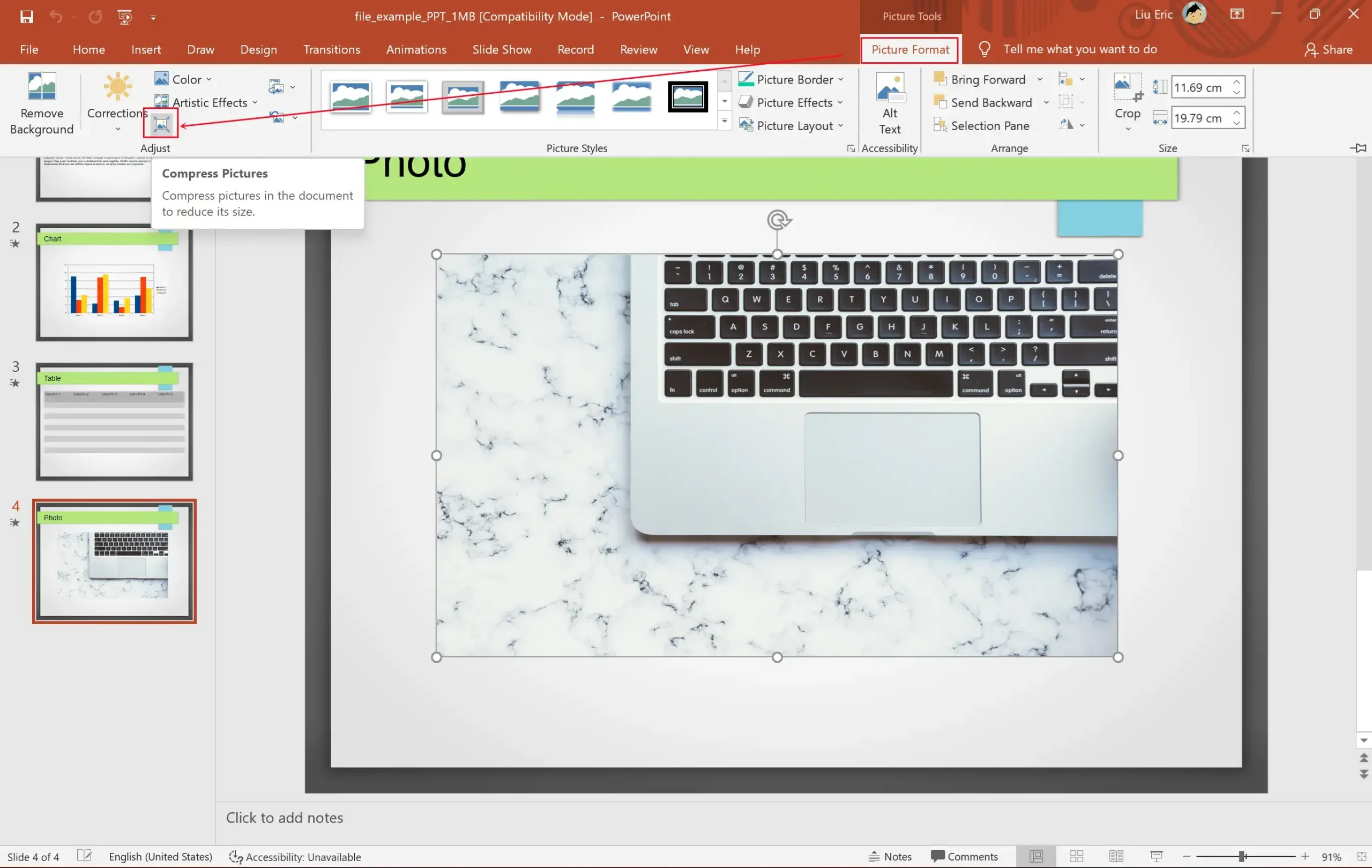
Task: Open the Size and Position dialog launcher
Action: [1246, 148]
